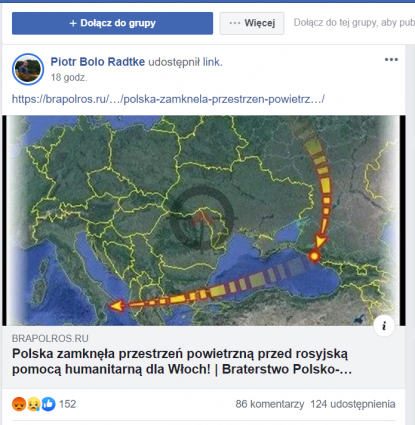This screenshot has height=425, width=415.
Task: Open the "Więcej" more options dropdown
Action: point(252,23)
